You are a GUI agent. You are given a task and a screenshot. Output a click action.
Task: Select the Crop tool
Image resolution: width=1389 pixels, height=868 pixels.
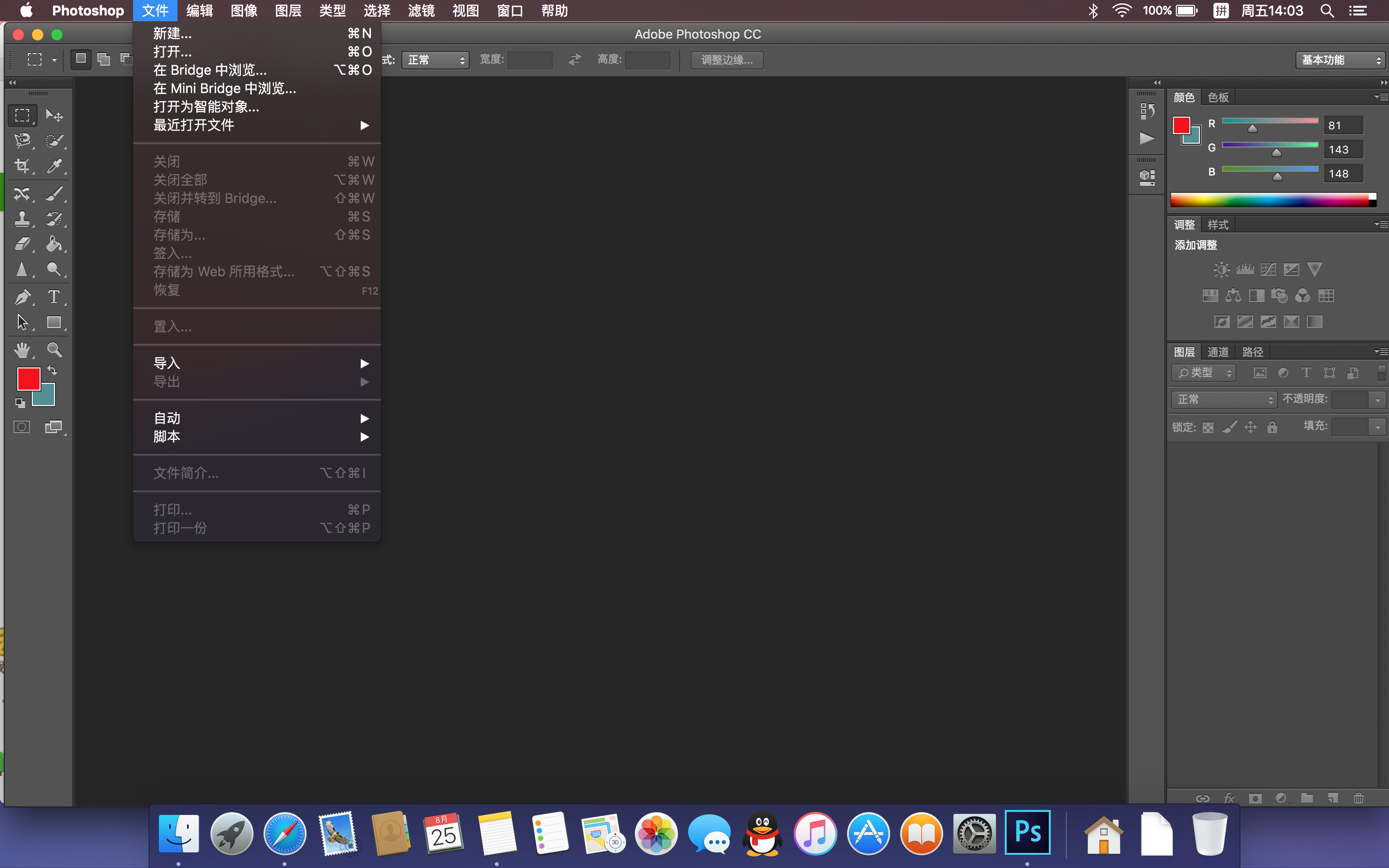(22, 166)
